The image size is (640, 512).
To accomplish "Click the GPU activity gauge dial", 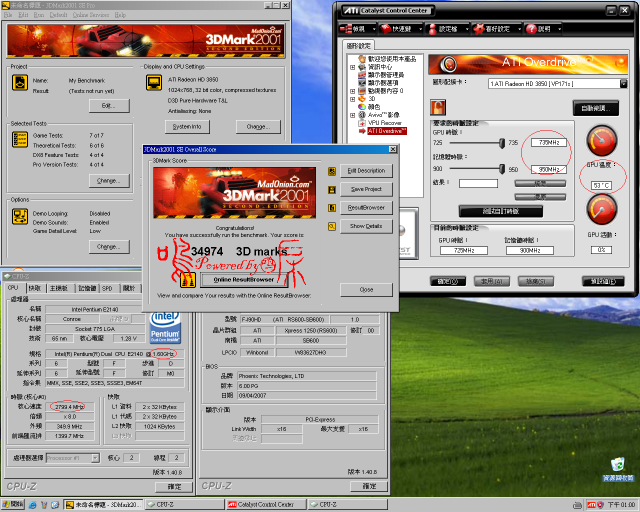I will pyautogui.click(x=602, y=209).
